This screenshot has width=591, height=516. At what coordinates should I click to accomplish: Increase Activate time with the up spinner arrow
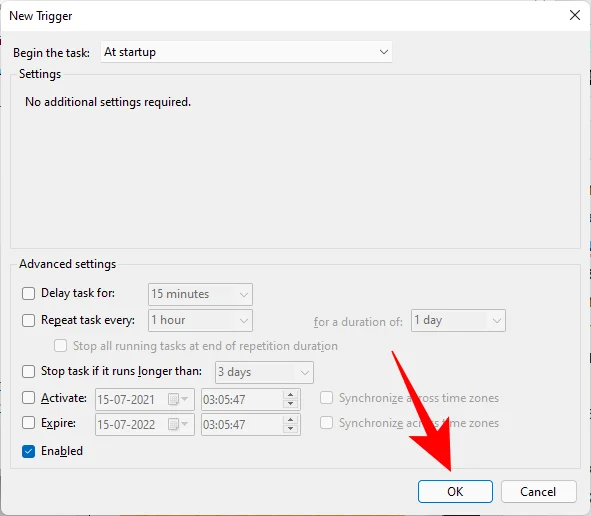click(290, 395)
